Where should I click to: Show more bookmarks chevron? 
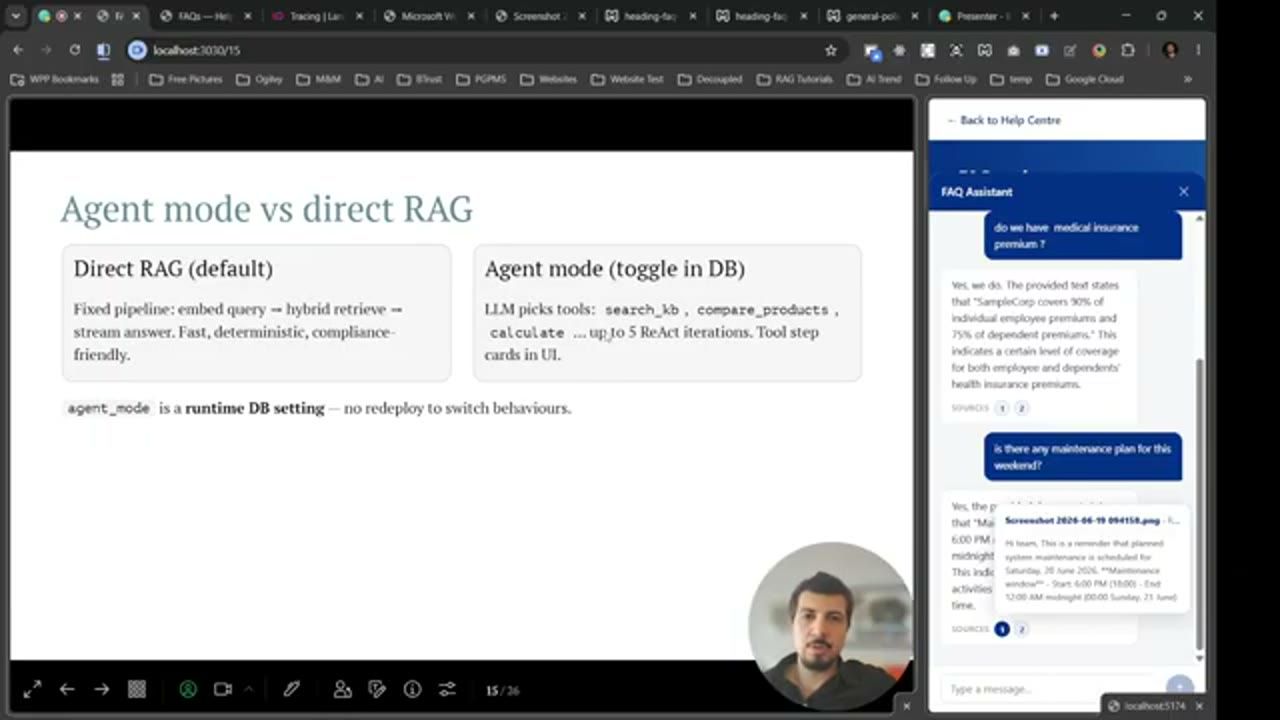click(x=1188, y=79)
